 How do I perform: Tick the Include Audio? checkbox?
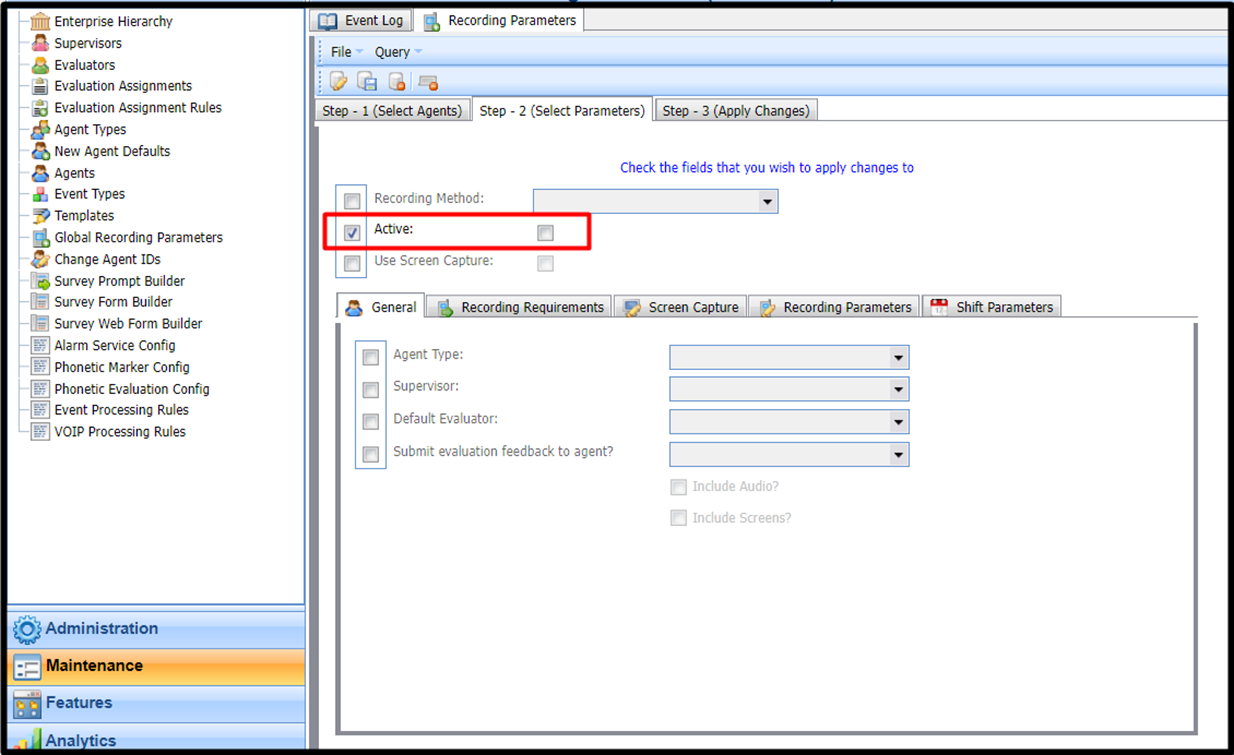coord(679,487)
